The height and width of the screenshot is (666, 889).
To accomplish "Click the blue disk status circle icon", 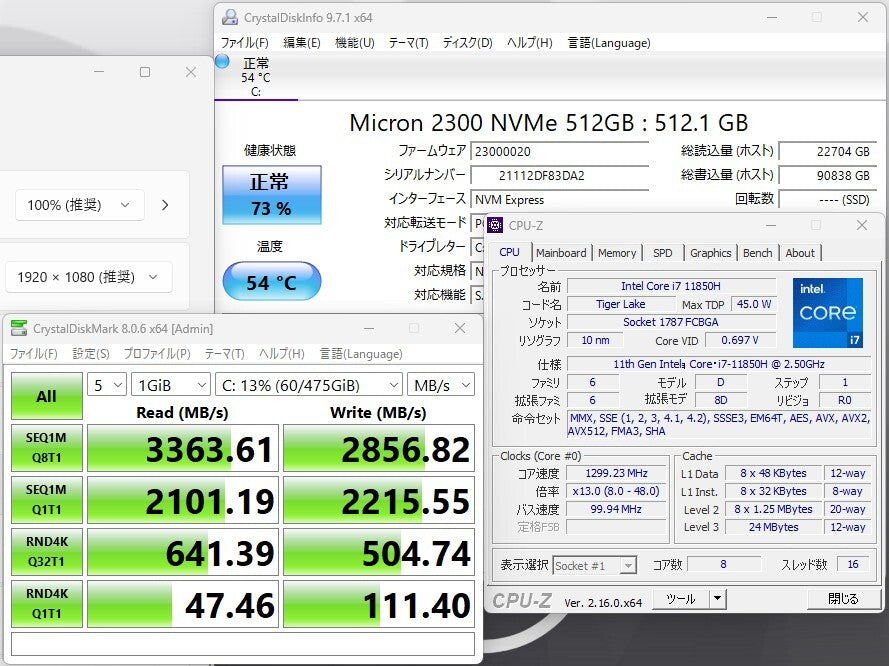I will tap(222, 61).
